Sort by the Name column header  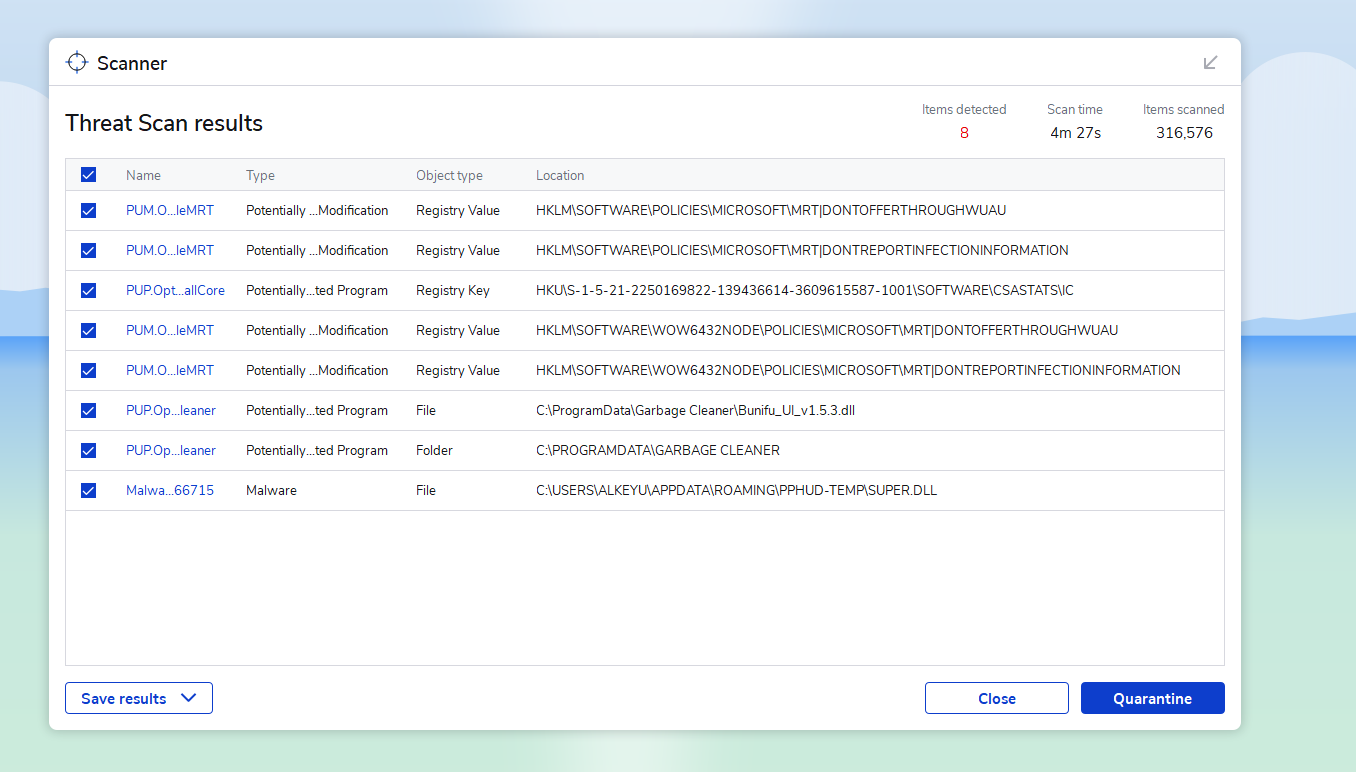143,175
